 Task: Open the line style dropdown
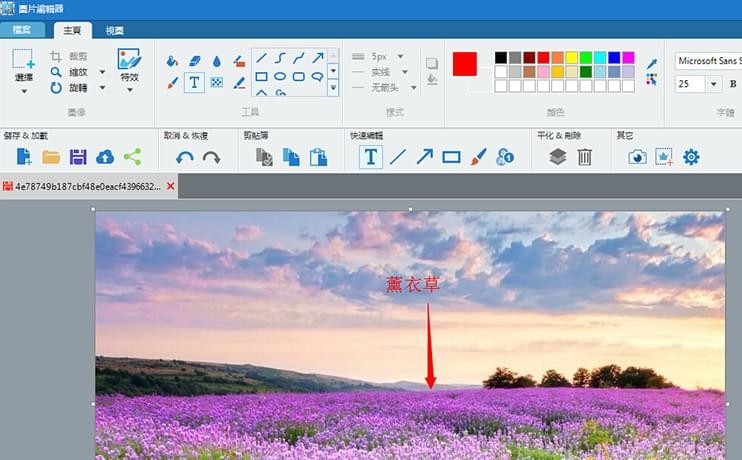[x=405, y=72]
